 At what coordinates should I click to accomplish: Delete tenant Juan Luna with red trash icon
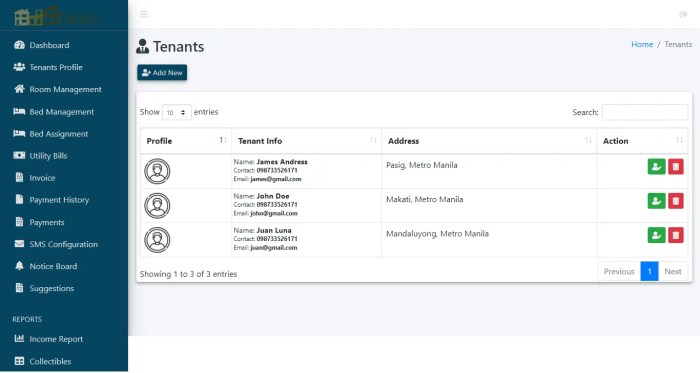675,235
